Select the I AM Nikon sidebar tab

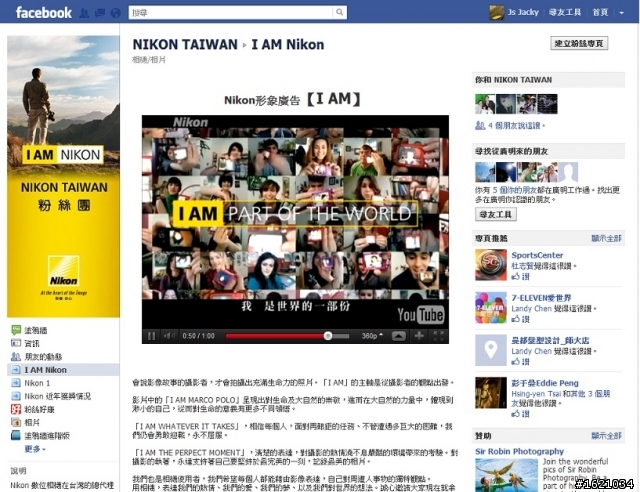click(x=63, y=370)
